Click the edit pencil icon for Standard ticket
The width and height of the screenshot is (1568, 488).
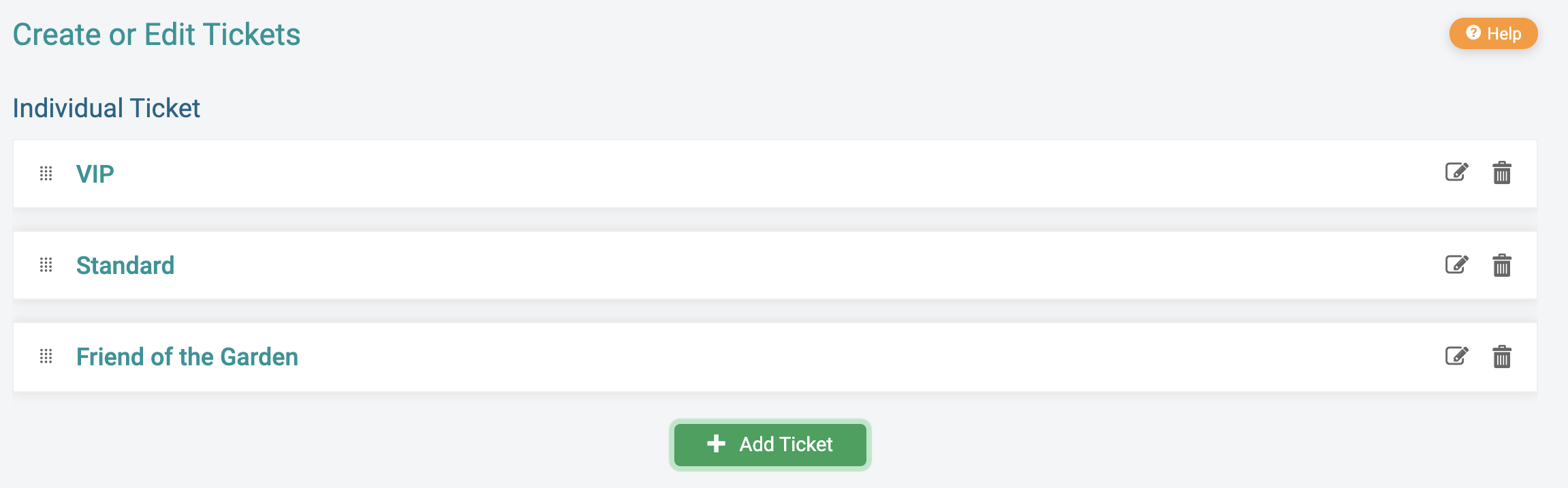click(x=1458, y=265)
